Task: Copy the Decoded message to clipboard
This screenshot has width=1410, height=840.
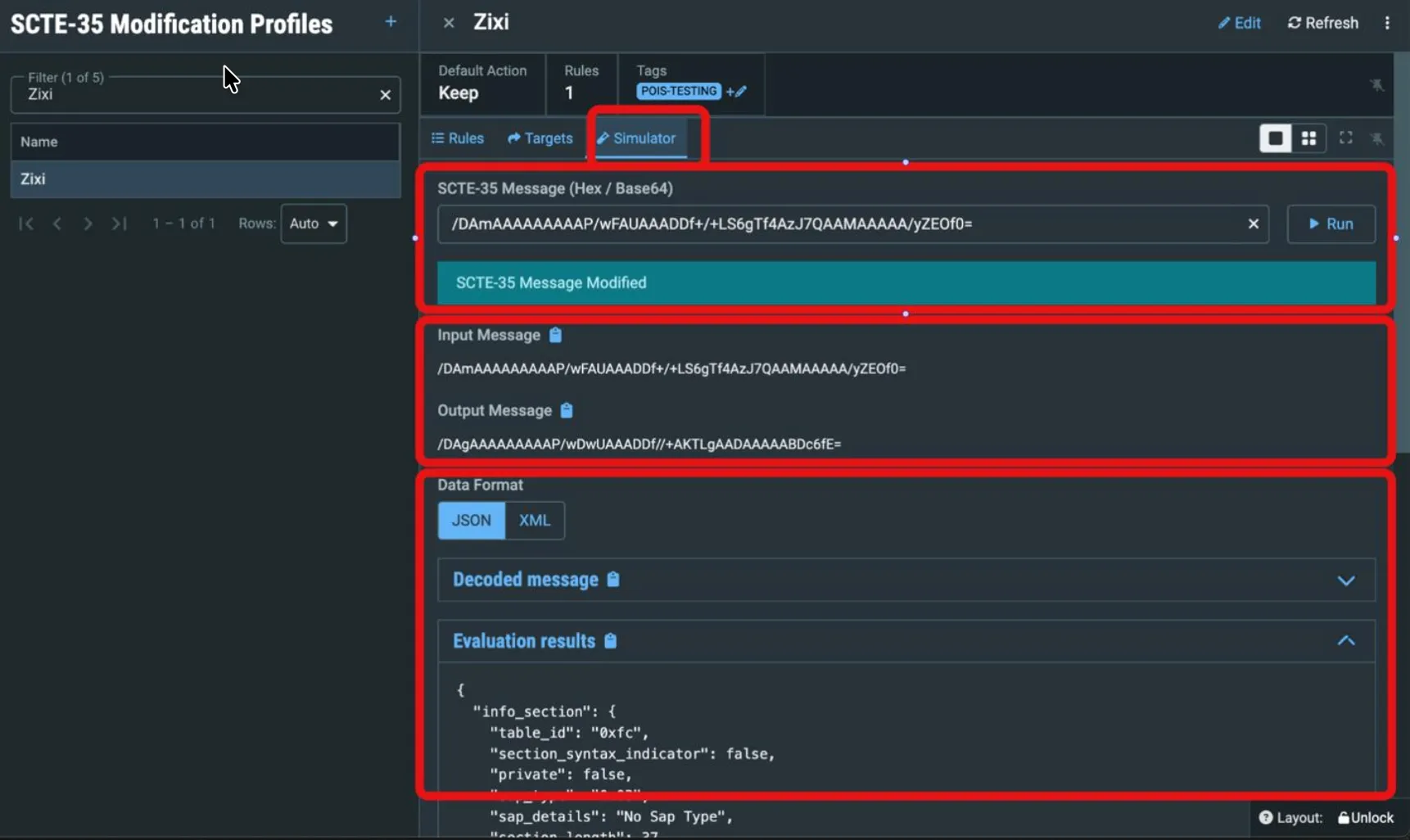Action: (x=613, y=579)
